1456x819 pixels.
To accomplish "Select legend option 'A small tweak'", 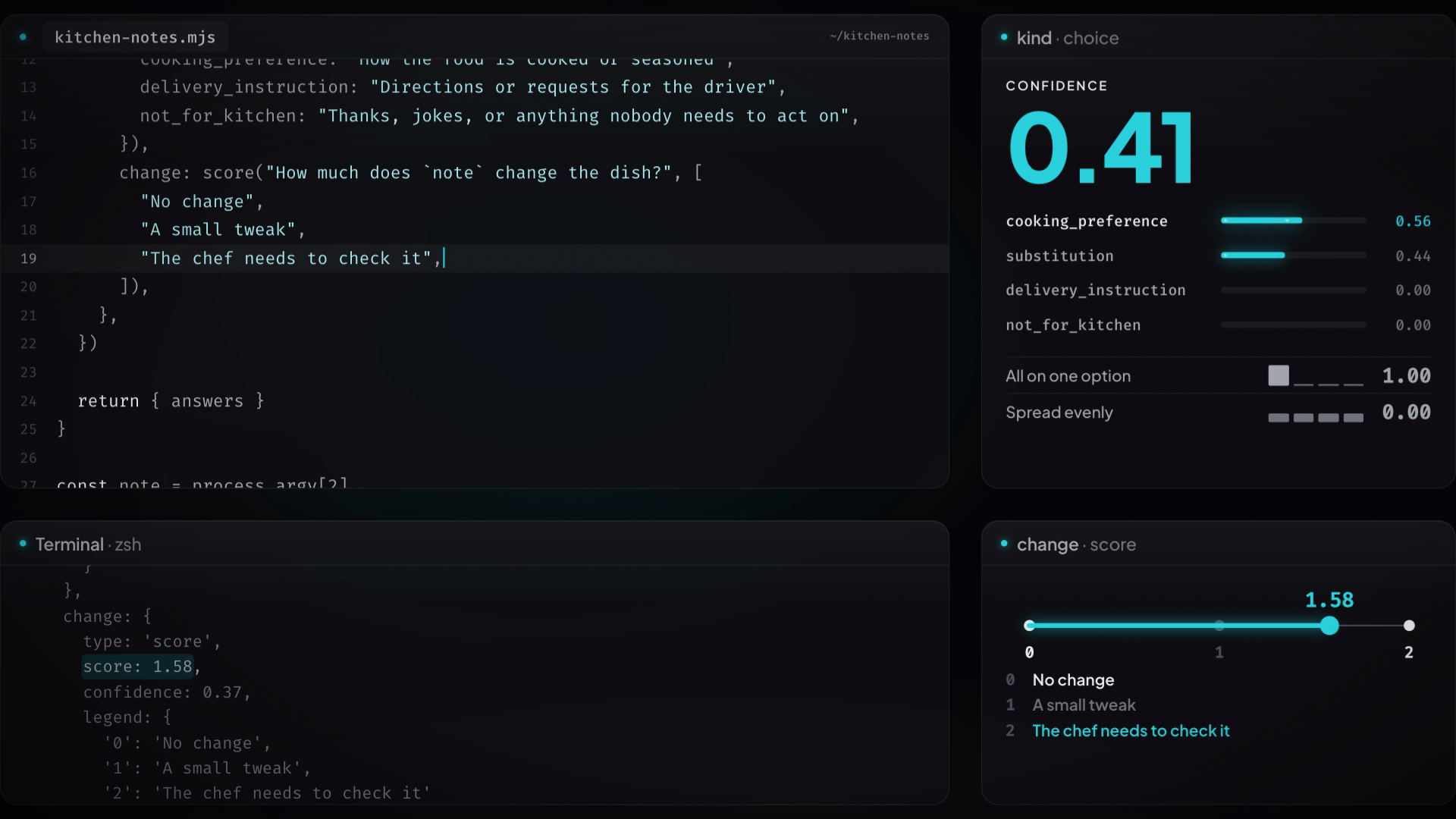I will (x=1084, y=705).
